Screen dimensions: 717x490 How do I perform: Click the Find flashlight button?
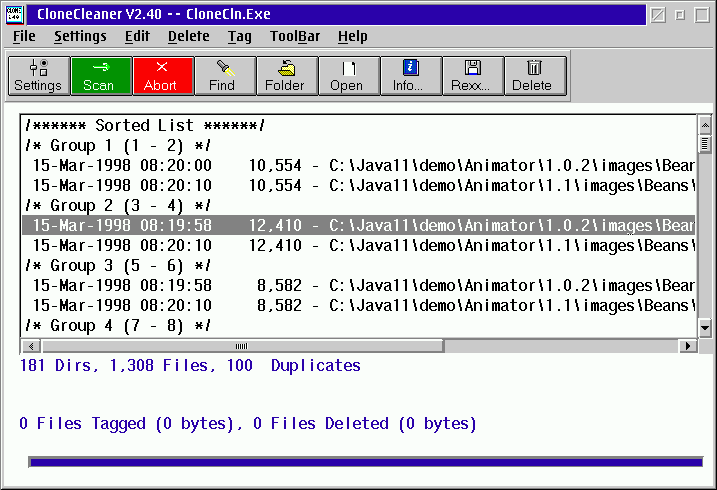pyautogui.click(x=225, y=76)
